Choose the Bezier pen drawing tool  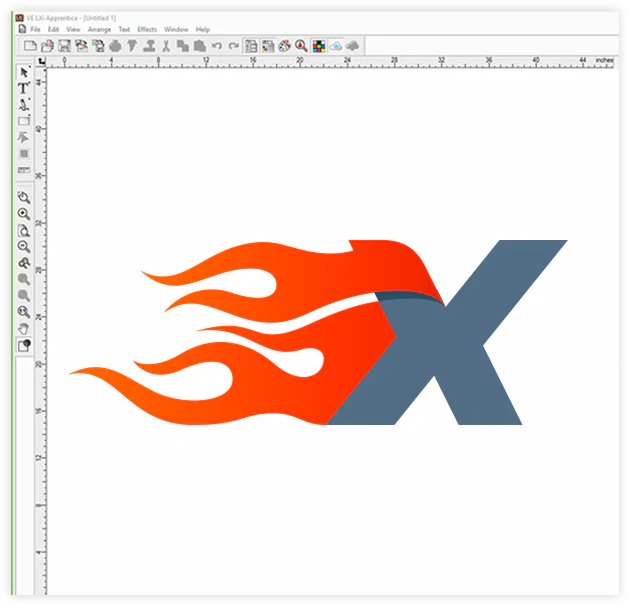point(24,104)
